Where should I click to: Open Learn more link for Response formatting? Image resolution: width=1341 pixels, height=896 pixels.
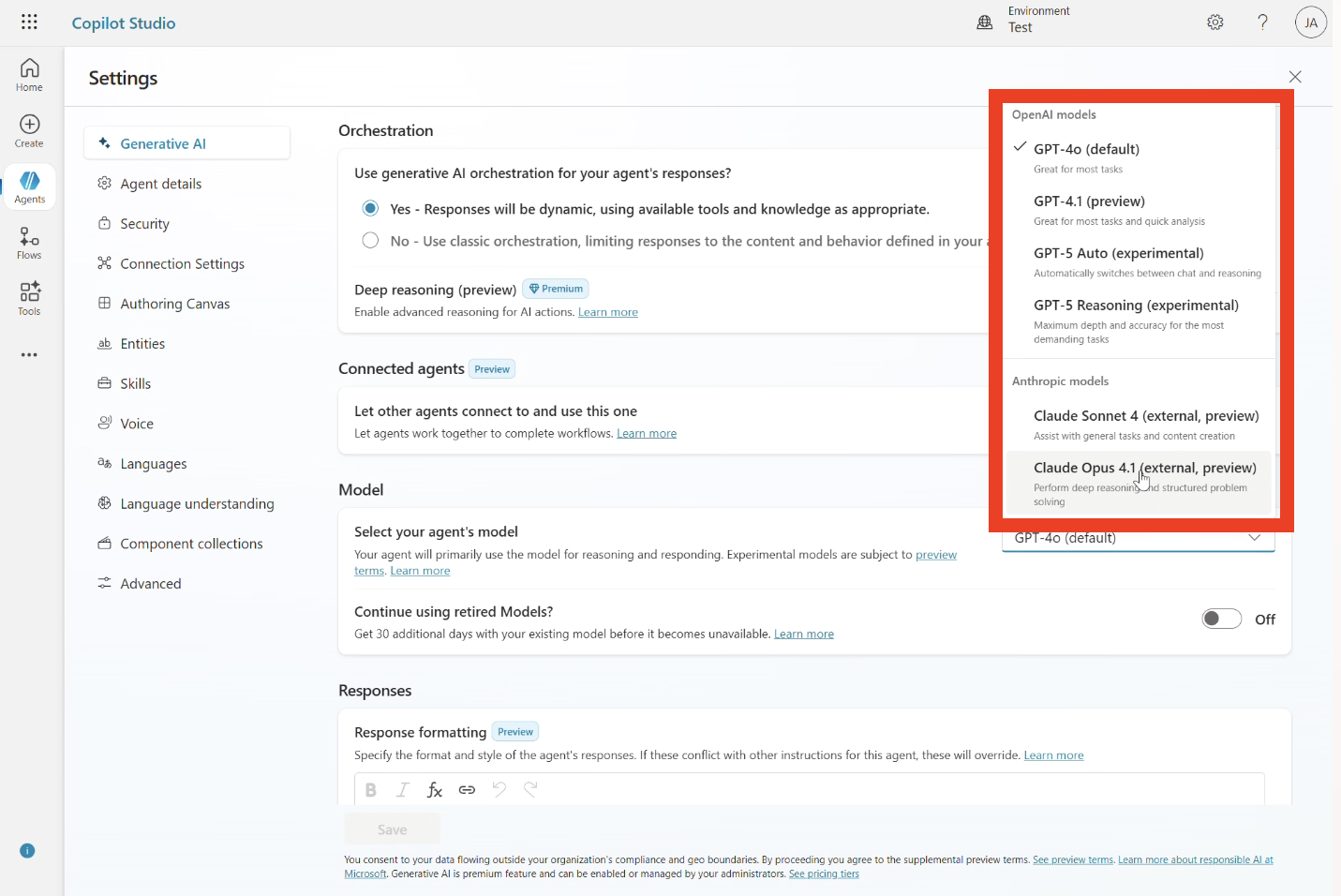click(1053, 755)
